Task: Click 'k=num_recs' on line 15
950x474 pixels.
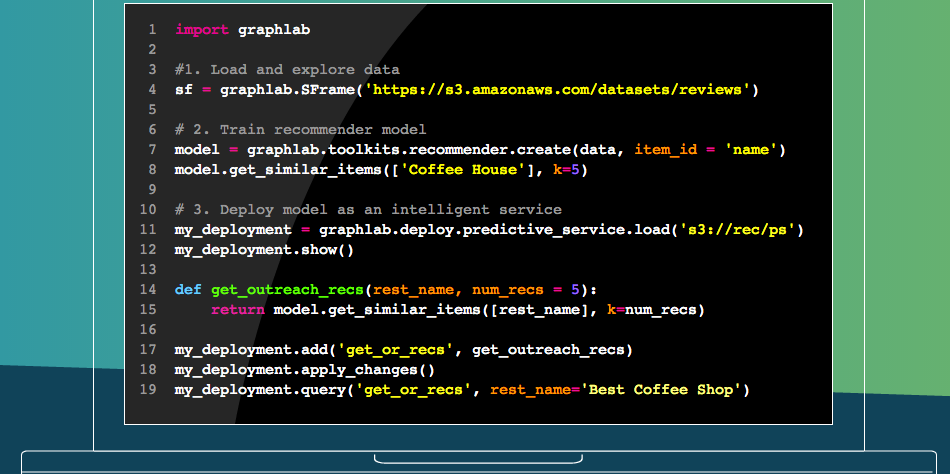Action: pos(652,310)
